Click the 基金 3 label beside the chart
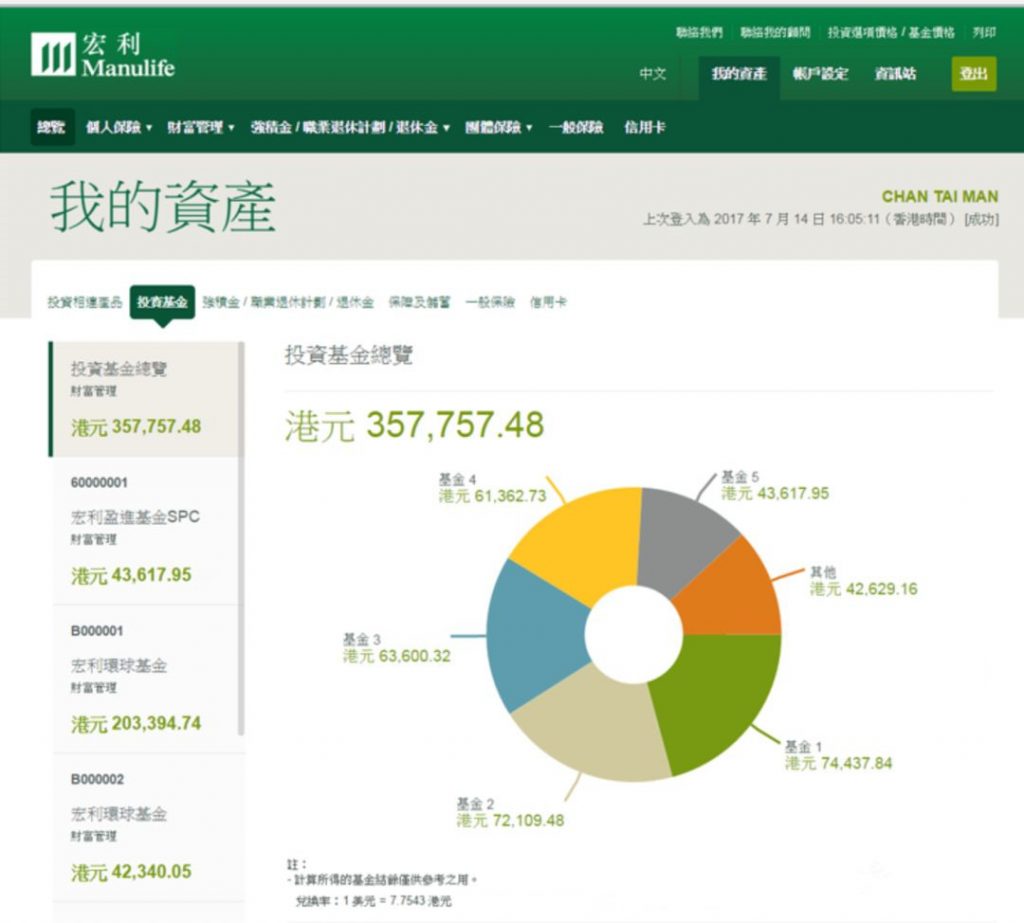 point(362,639)
